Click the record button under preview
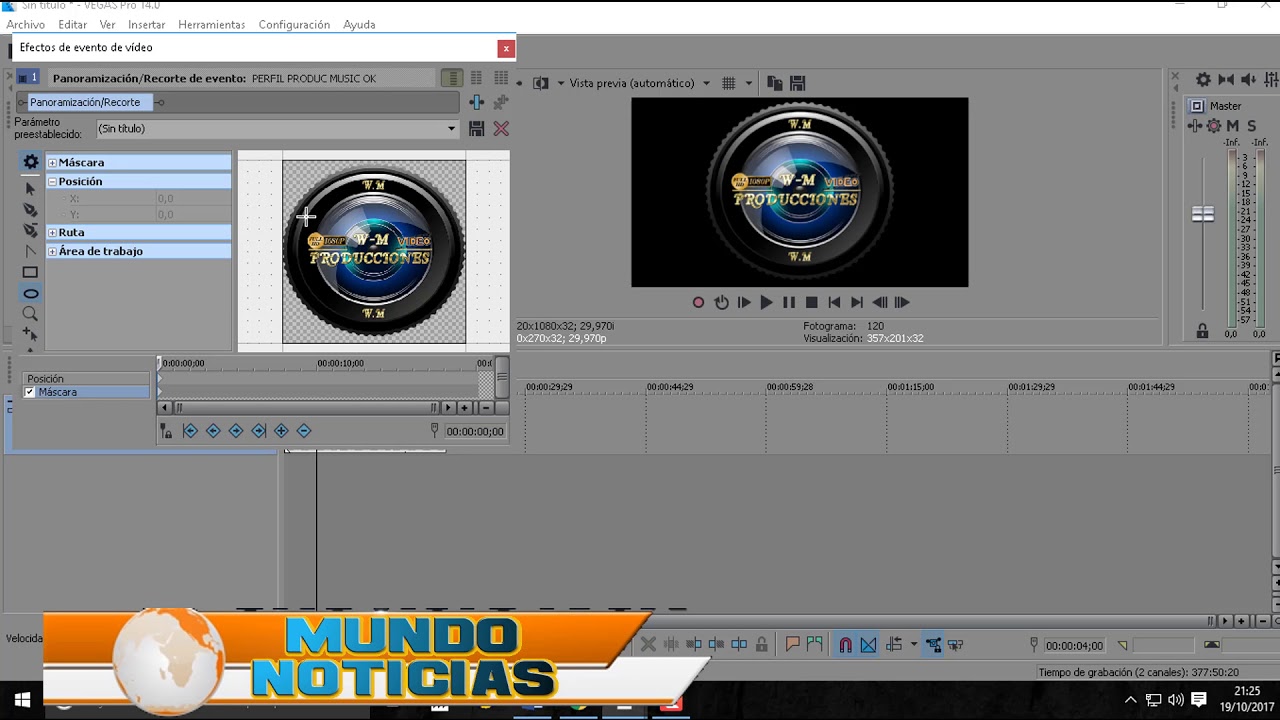 click(x=698, y=302)
